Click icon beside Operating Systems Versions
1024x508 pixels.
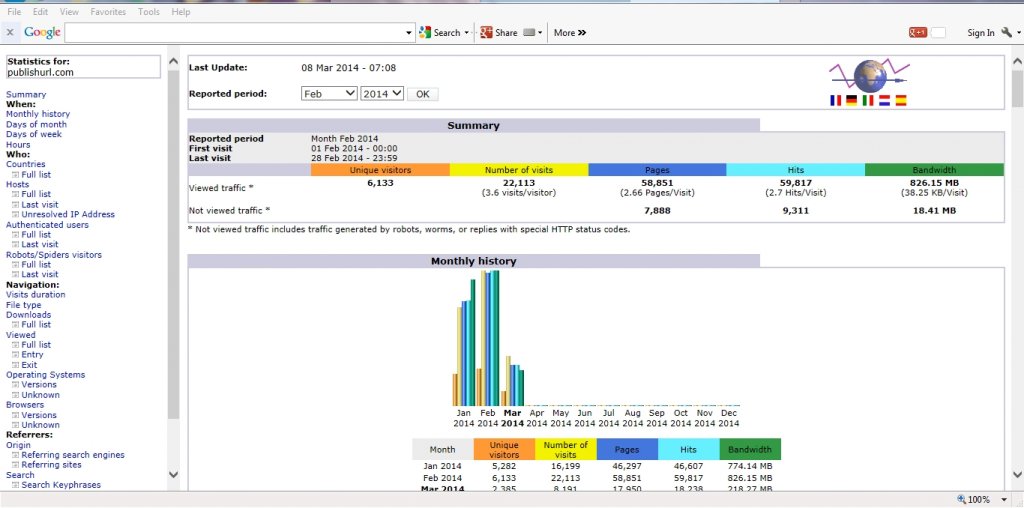[15, 385]
